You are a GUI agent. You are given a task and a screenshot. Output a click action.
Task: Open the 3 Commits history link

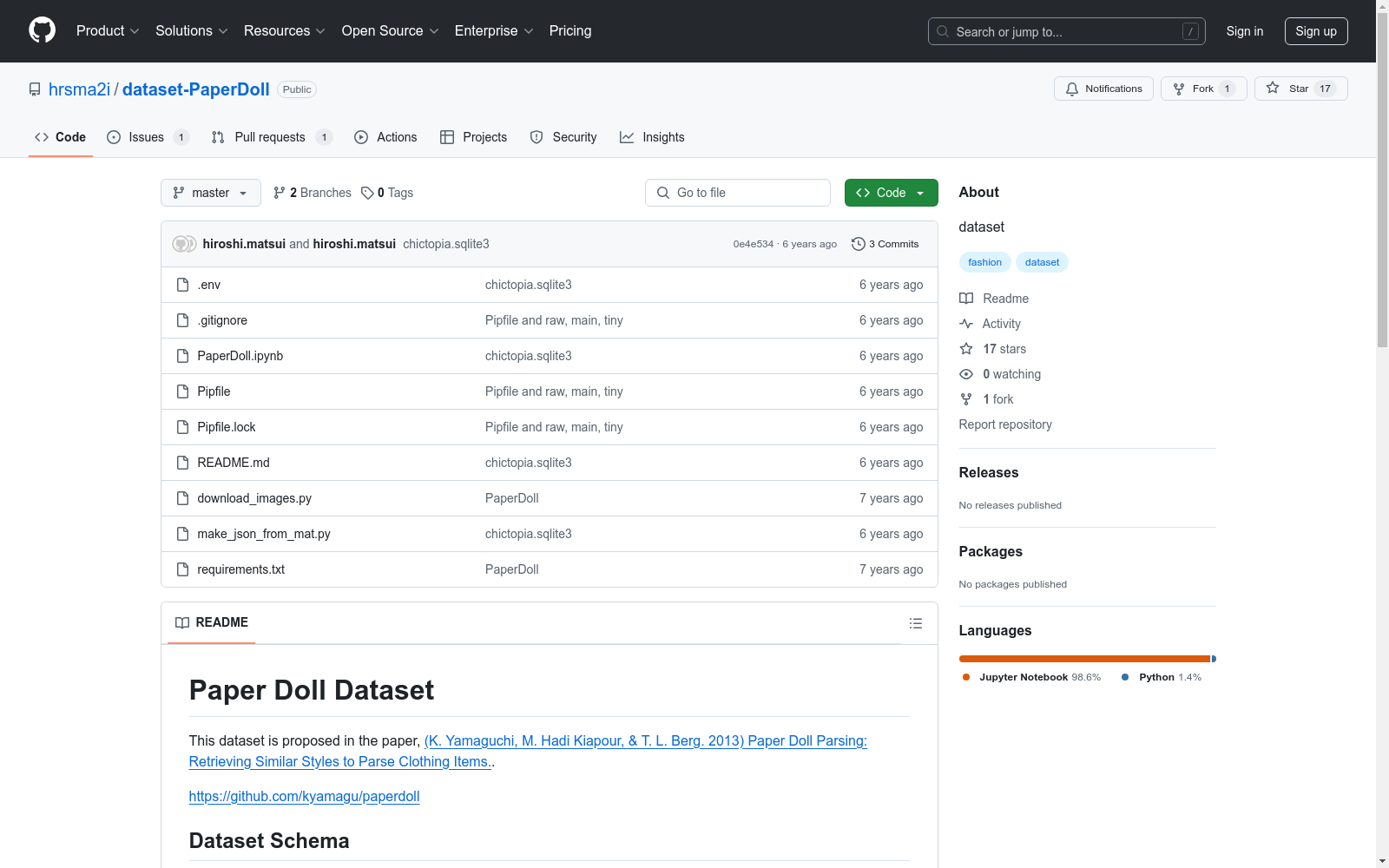point(885,244)
